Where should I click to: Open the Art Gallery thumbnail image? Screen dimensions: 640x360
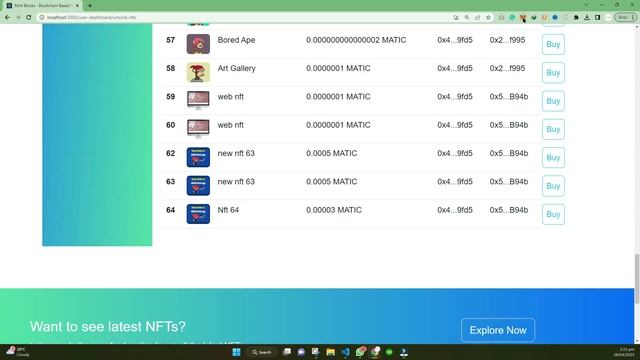(x=198, y=72)
